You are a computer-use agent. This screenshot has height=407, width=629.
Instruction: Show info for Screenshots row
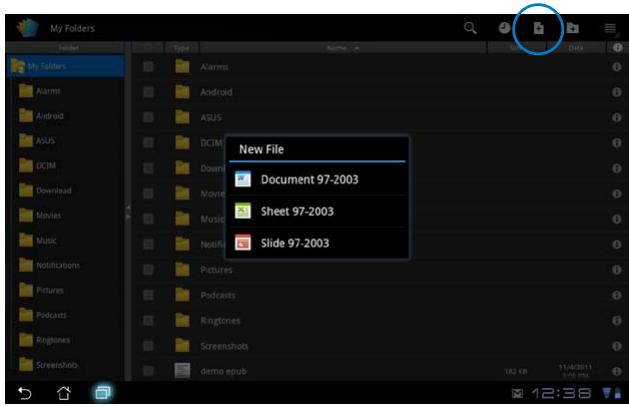coord(617,346)
